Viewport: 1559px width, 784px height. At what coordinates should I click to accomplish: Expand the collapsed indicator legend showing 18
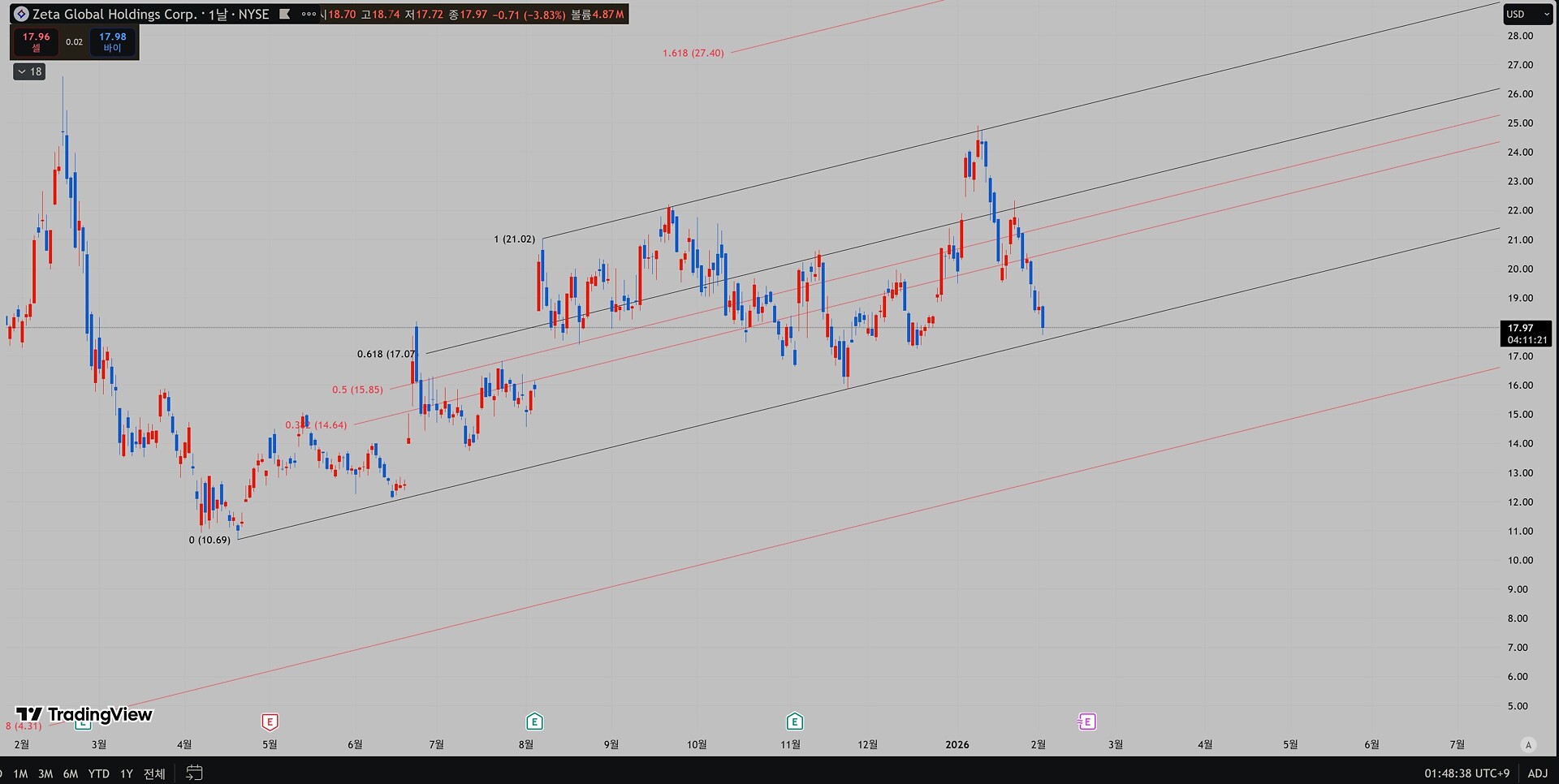pos(29,71)
